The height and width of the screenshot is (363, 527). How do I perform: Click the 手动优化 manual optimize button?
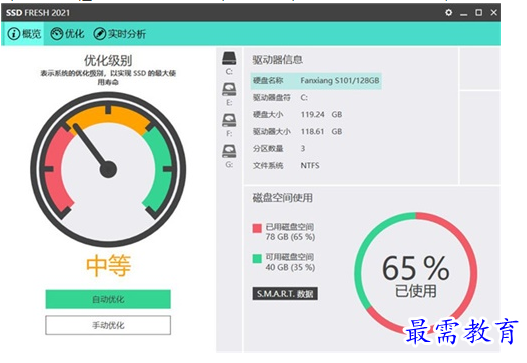pyautogui.click(x=108, y=325)
